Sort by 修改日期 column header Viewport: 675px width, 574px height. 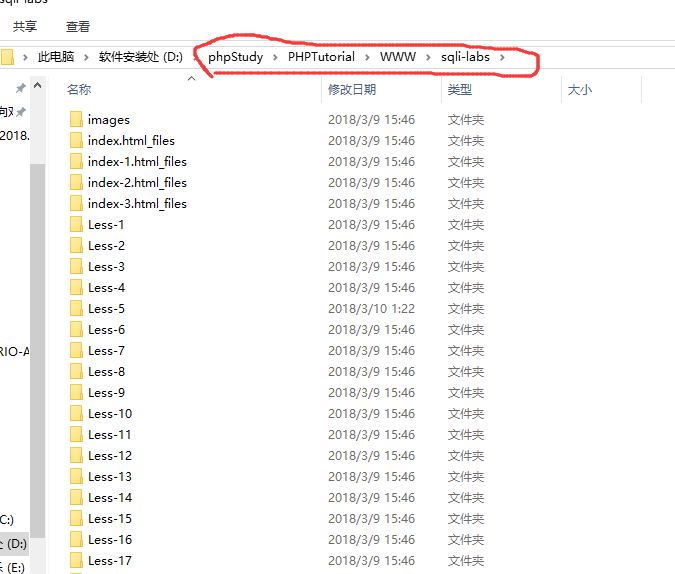click(x=352, y=90)
